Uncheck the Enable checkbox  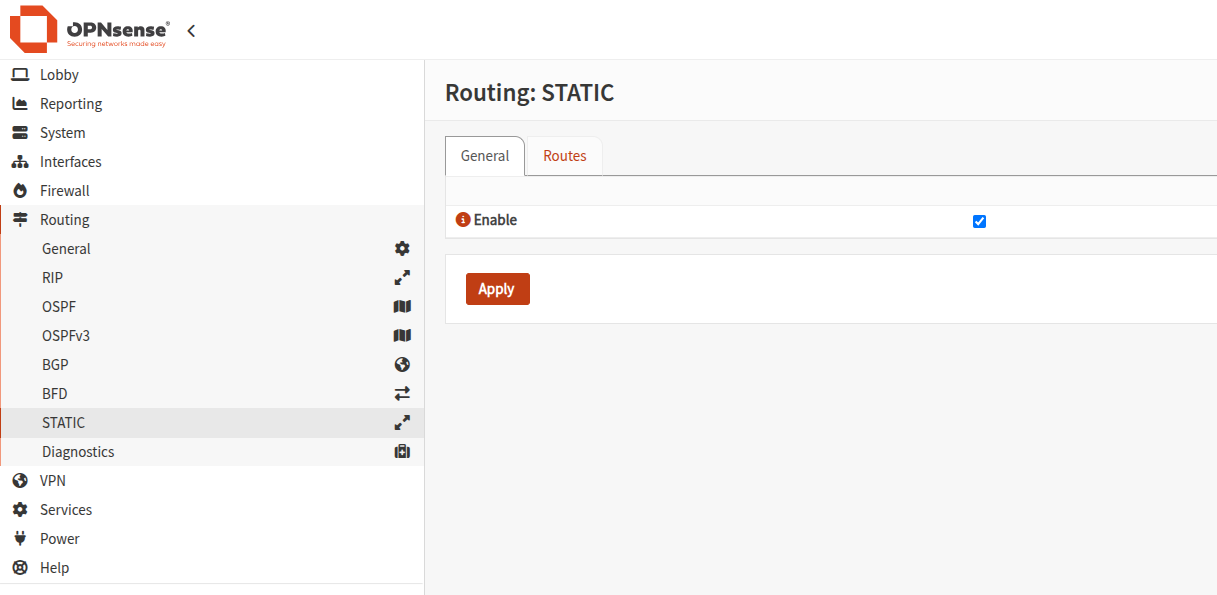979,222
